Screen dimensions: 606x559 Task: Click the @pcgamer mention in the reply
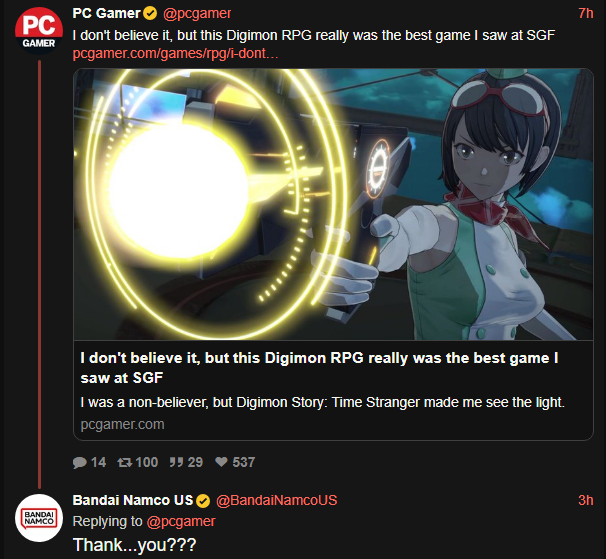(x=181, y=522)
